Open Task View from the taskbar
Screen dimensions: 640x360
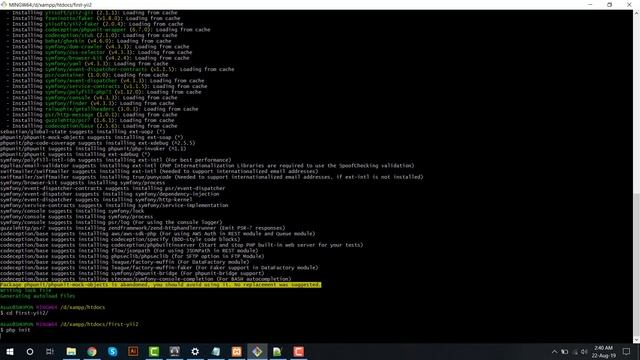click(x=50, y=351)
